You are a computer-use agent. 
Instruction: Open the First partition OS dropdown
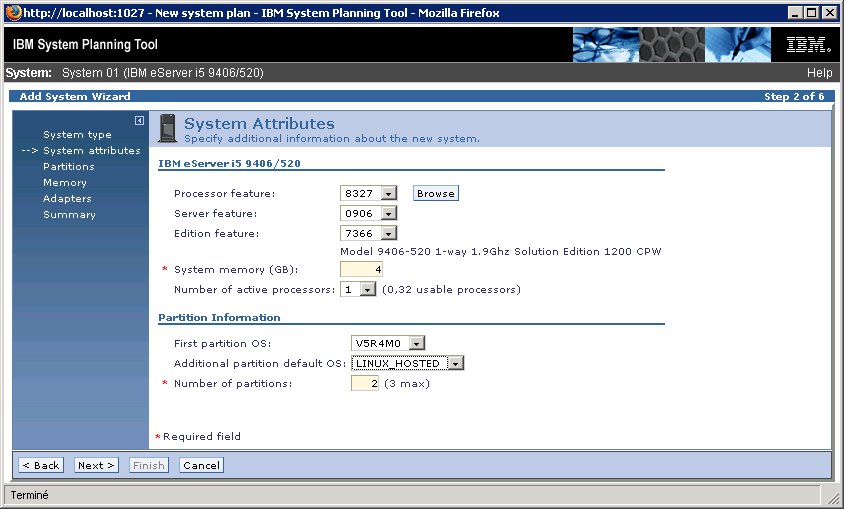(x=417, y=343)
